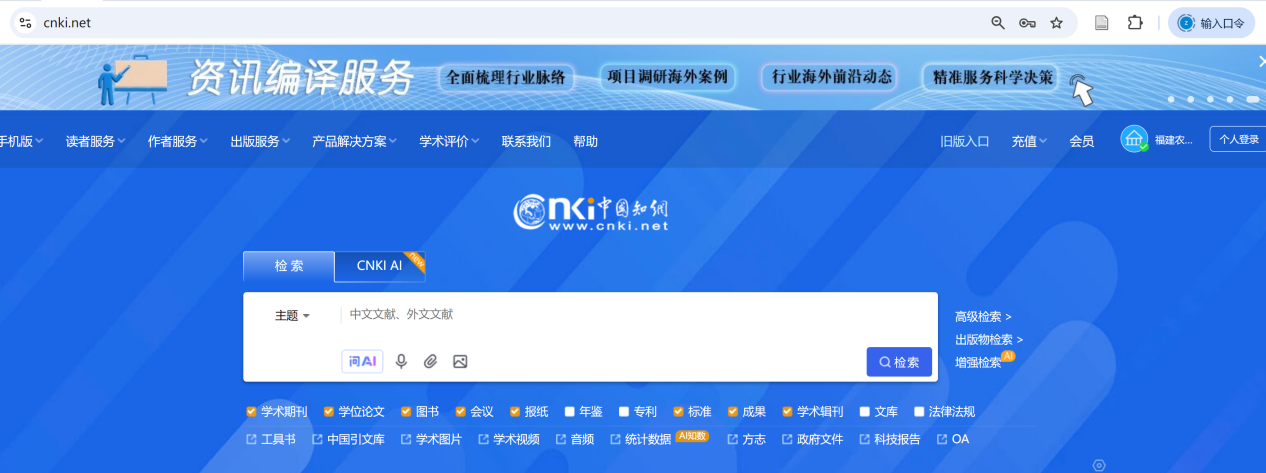This screenshot has width=1266, height=473.
Task: Click the microphone voice search icon
Action: tap(401, 362)
